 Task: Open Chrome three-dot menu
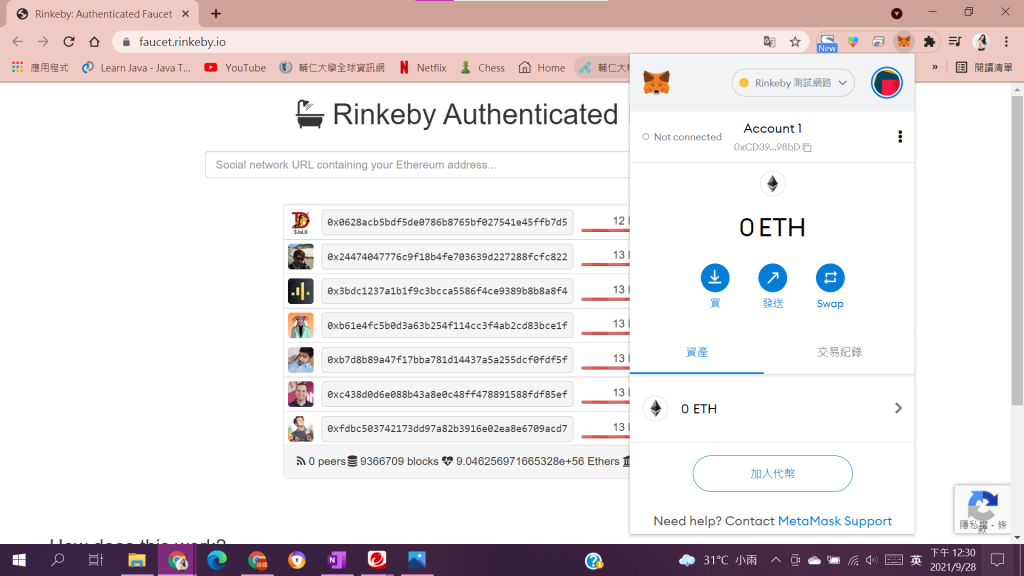(x=1006, y=42)
